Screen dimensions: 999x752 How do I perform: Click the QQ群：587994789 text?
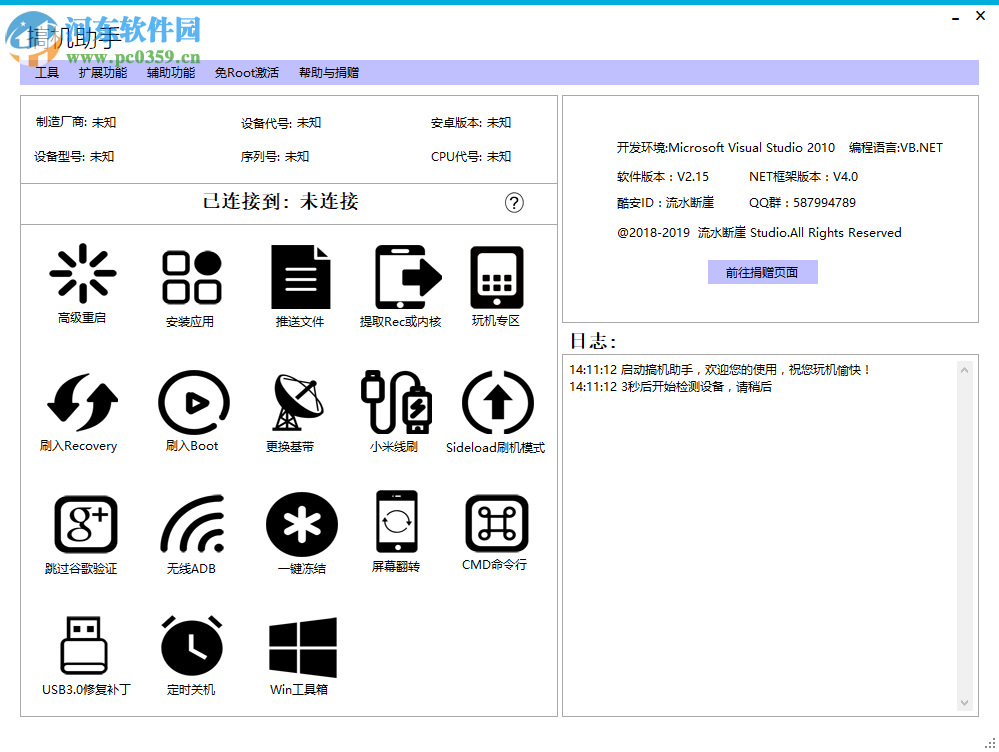(802, 203)
